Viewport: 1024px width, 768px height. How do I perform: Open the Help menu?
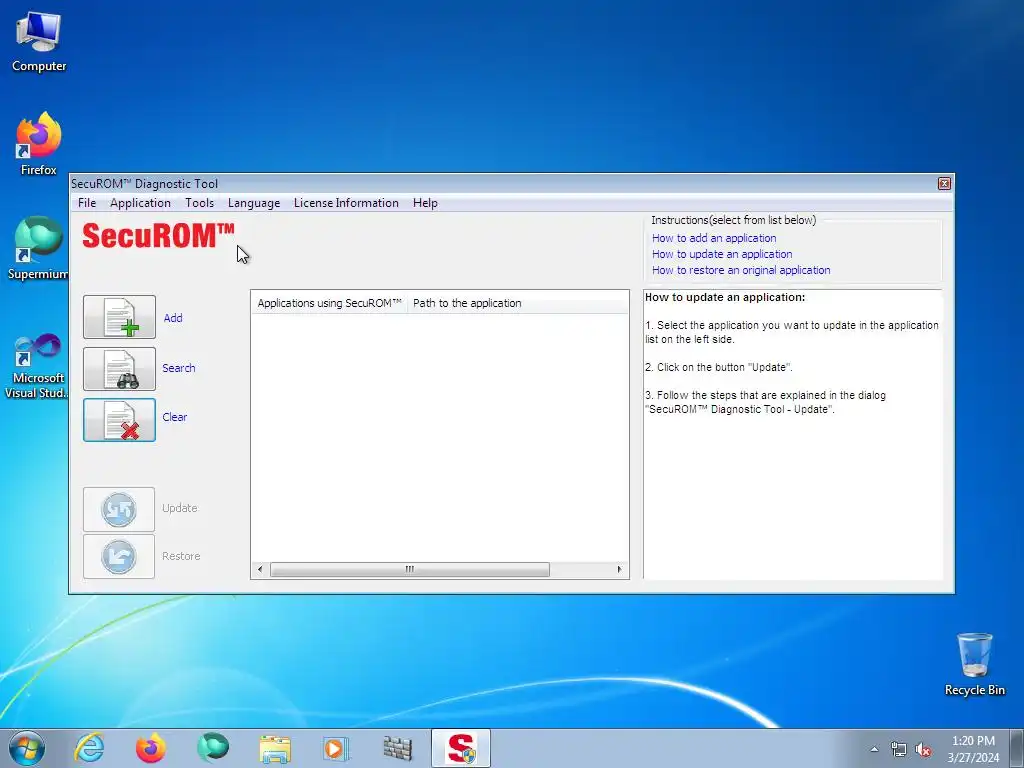425,203
